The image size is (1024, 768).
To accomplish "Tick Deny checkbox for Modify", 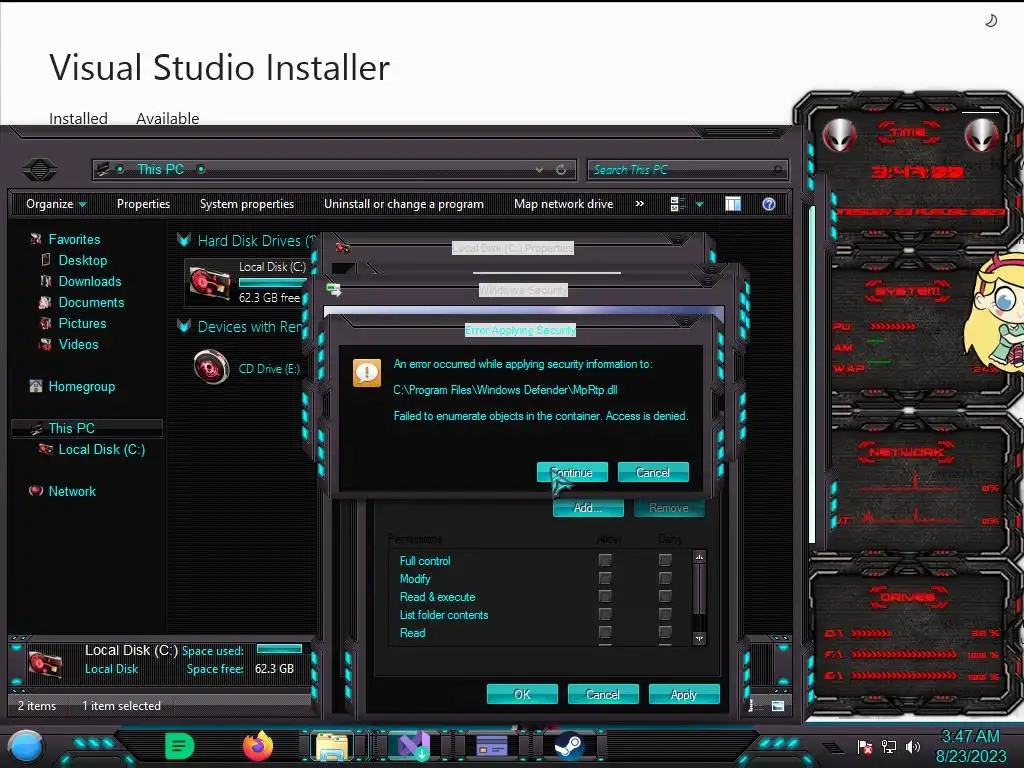I will (x=665, y=578).
